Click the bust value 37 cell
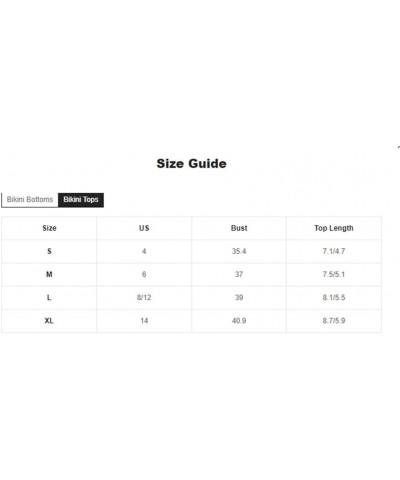400x480 pixels. tap(239, 274)
